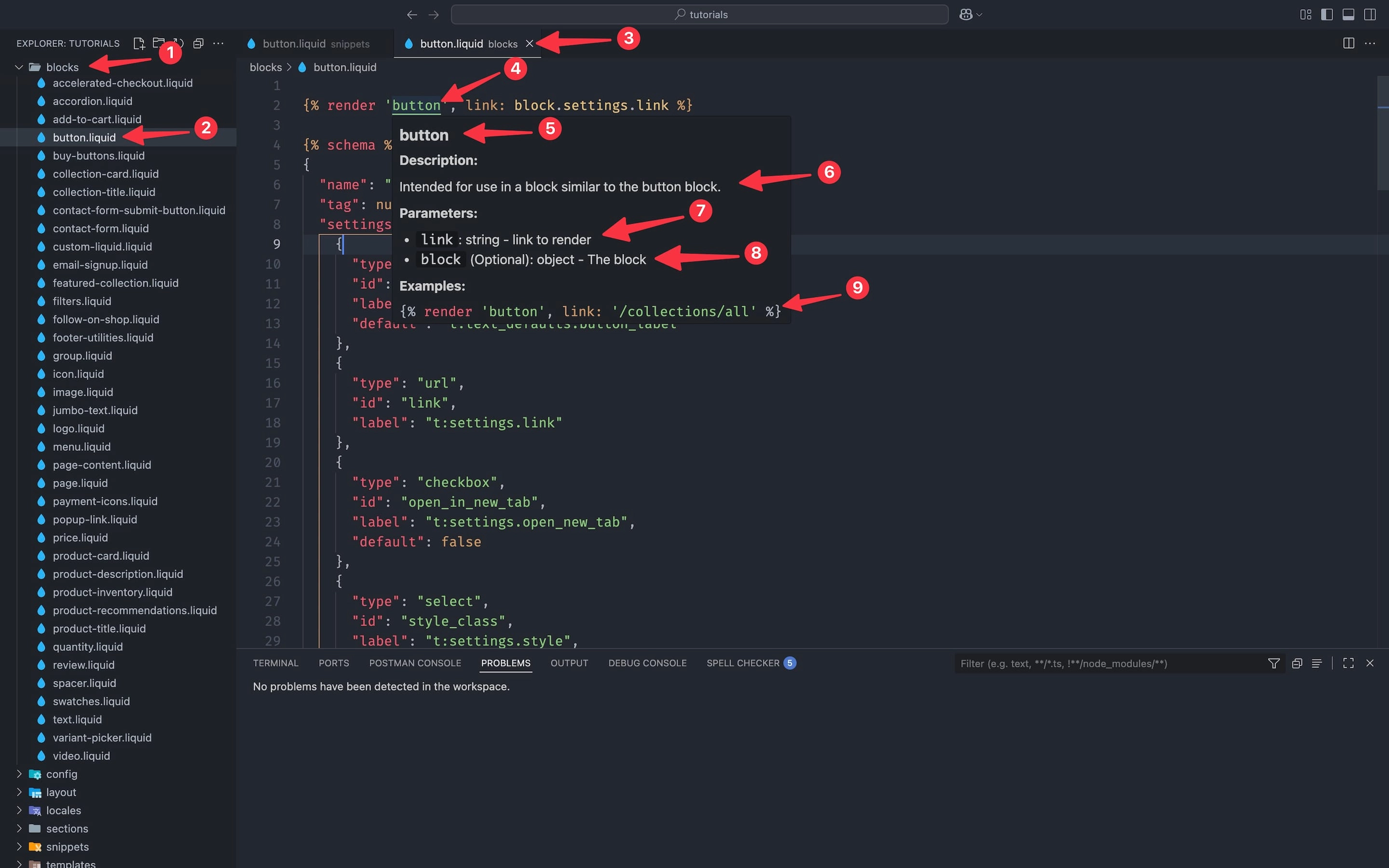Click the link parameter in hover tooltip
This screenshot has height=868, width=1389.
437,240
